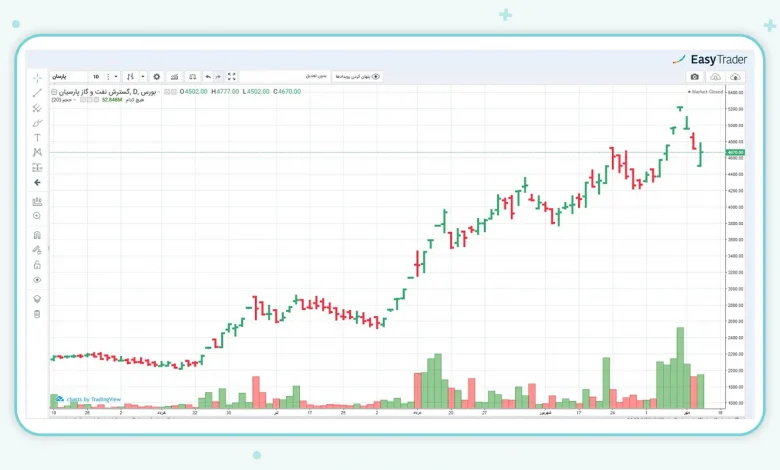Screen dimensions: 780x470
Task: Select the pitchfork drawing tool
Action: 37,108
